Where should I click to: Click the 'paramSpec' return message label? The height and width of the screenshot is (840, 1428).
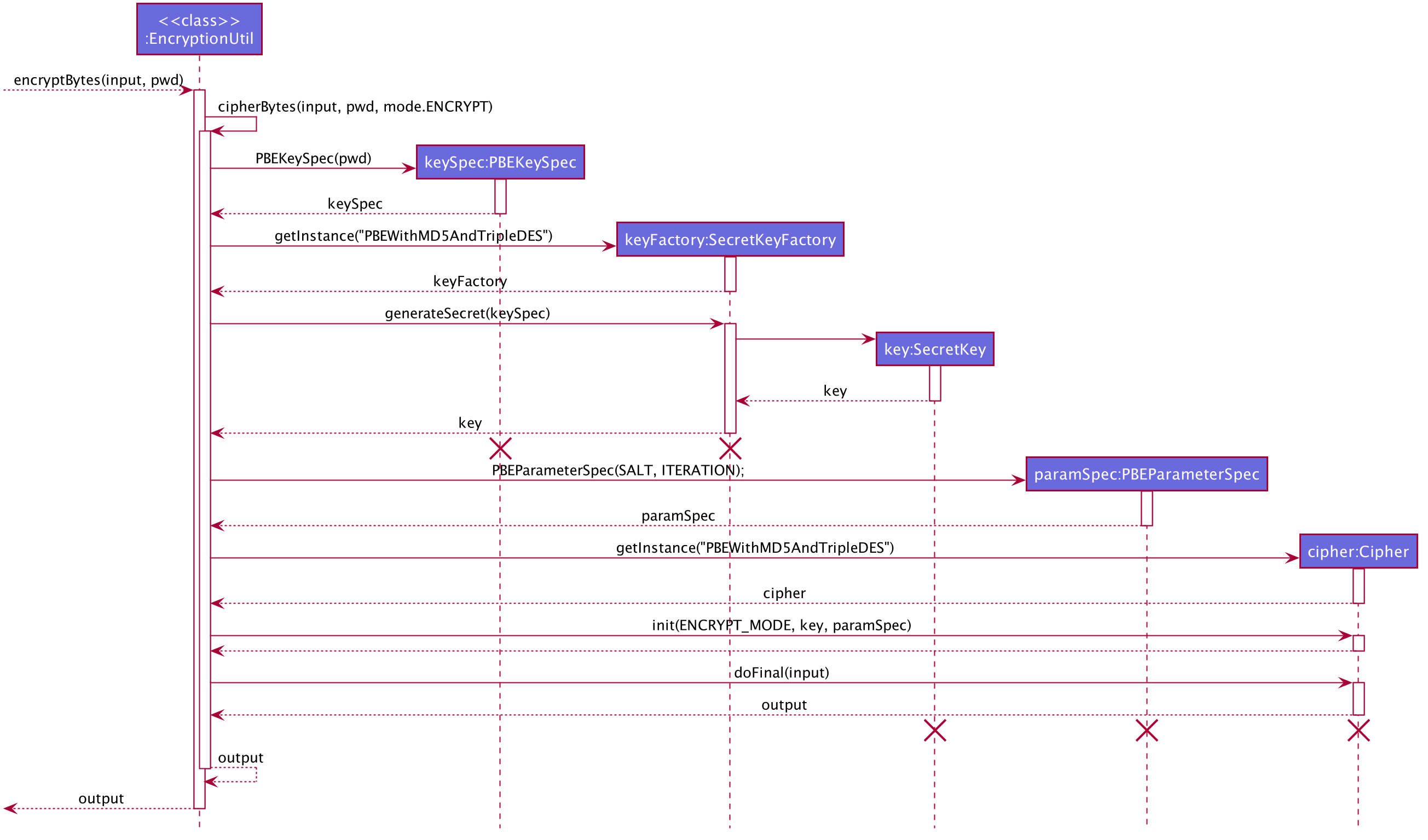click(x=679, y=517)
